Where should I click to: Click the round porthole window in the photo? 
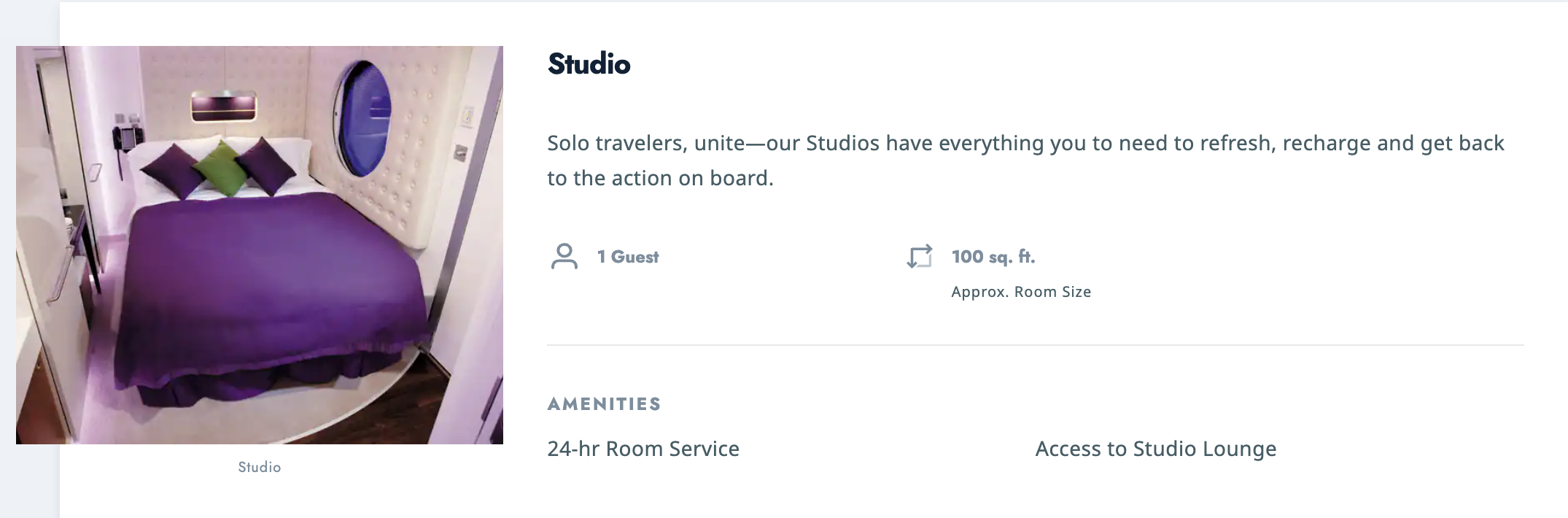point(362,119)
